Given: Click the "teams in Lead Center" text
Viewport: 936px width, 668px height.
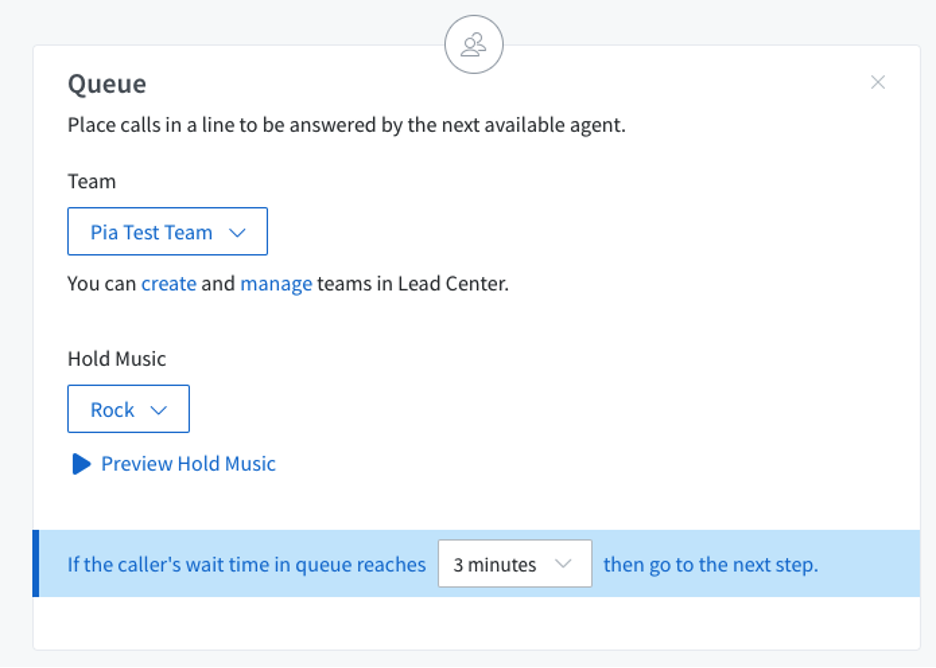Looking at the screenshot, I should pyautogui.click(x=413, y=283).
